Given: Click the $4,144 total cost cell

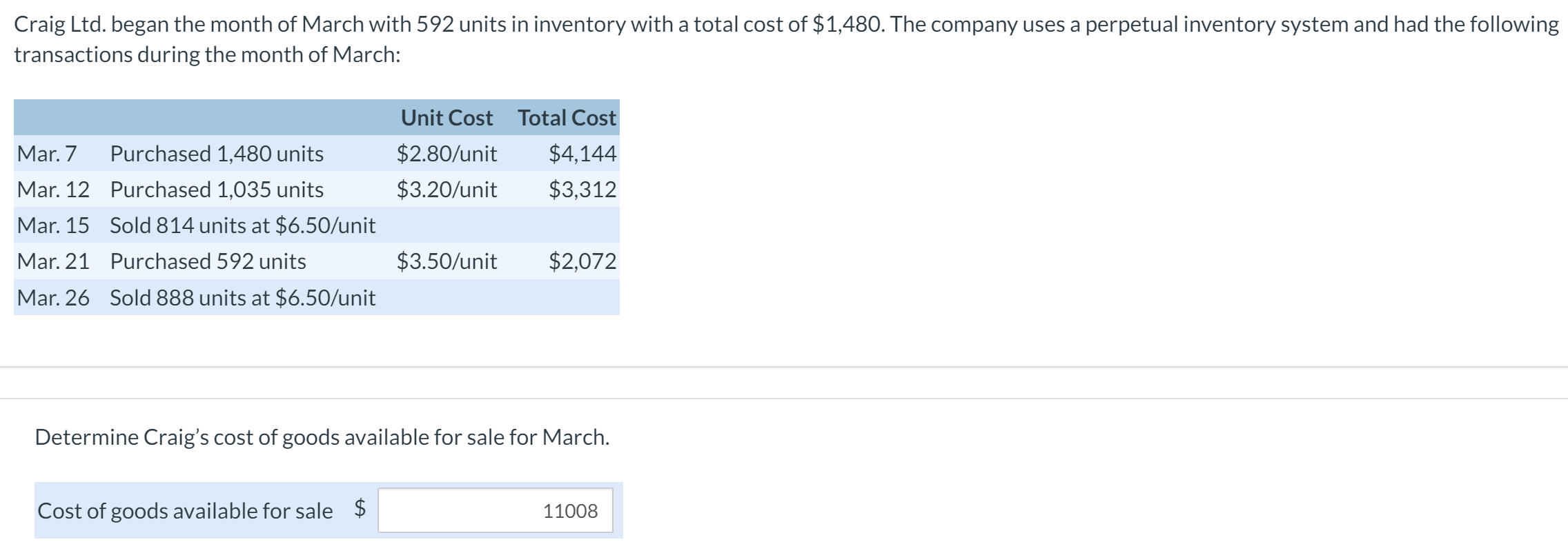Looking at the screenshot, I should 582,153.
